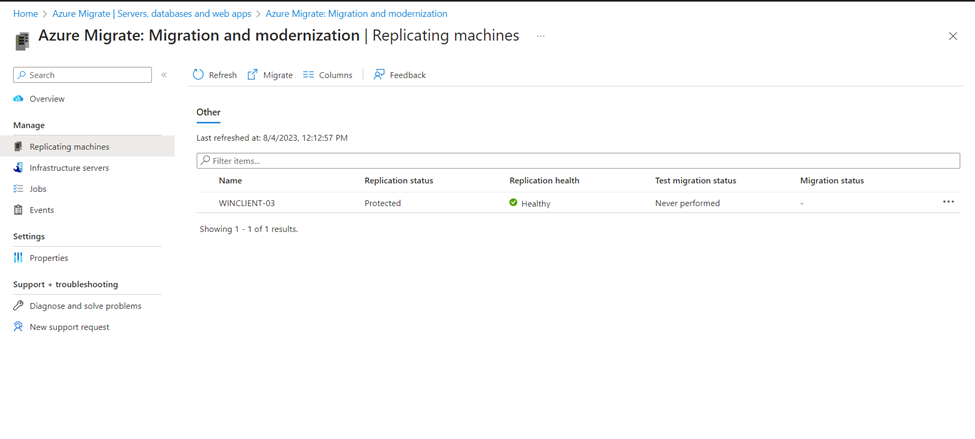
Task: Open Servers, databases and web apps breadcrumb
Action: [x=152, y=13]
